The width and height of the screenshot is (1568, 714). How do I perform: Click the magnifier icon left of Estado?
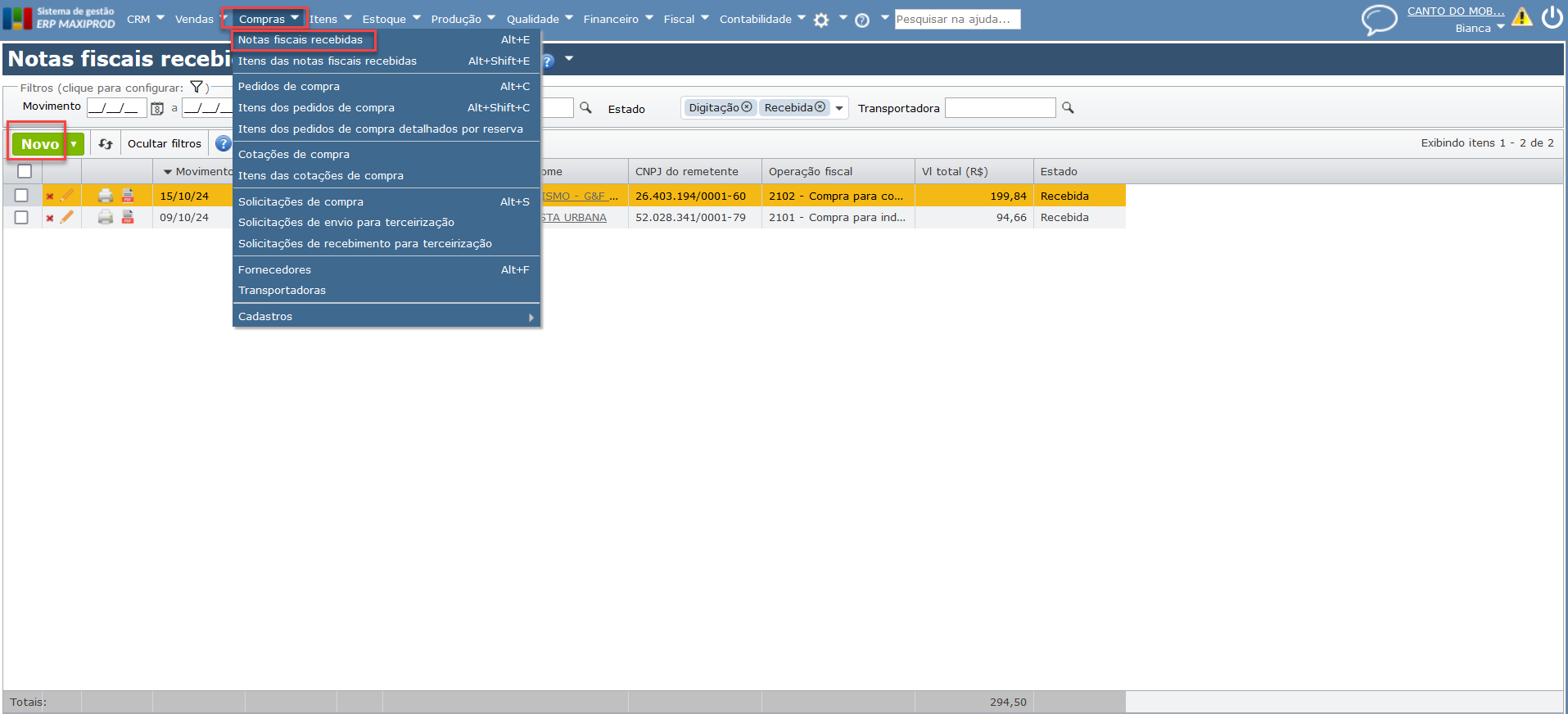pyautogui.click(x=585, y=107)
